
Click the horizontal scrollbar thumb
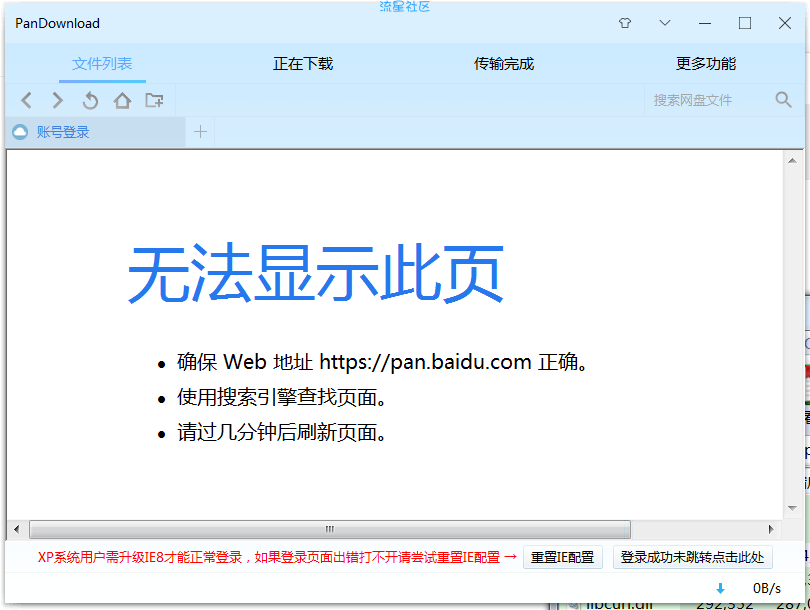coord(330,529)
